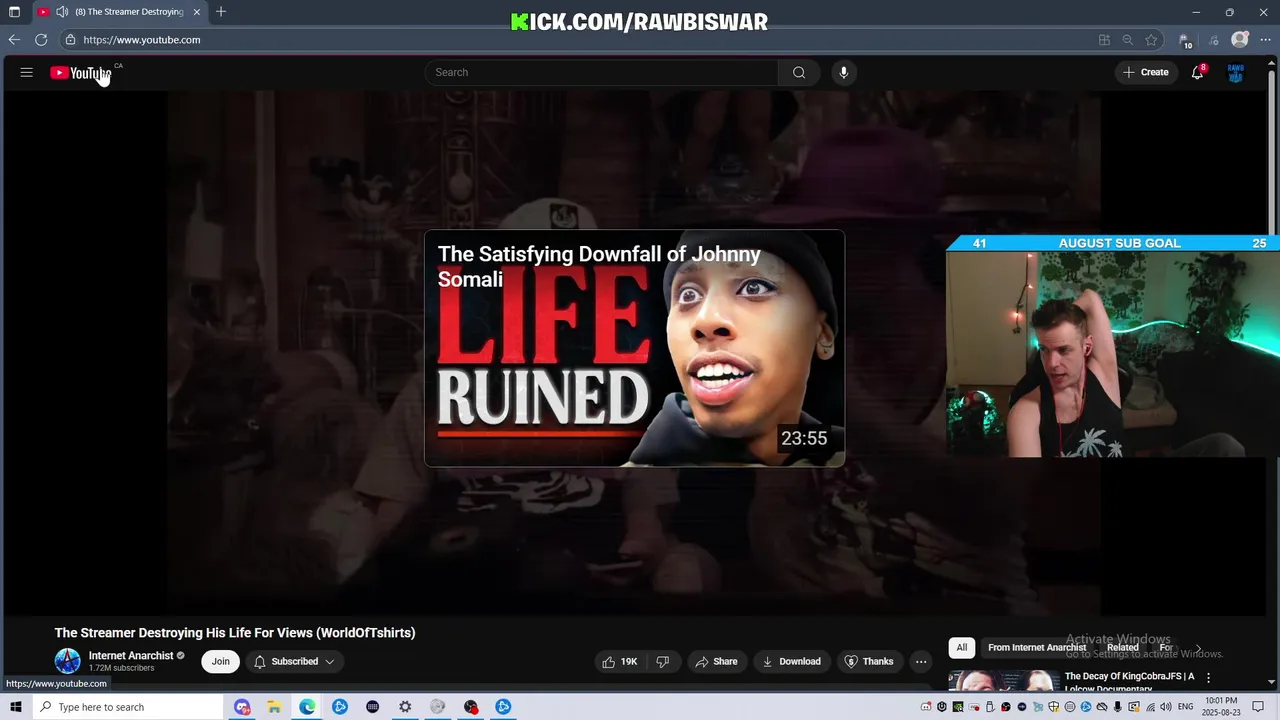Open the media control music icon

click(x=1214, y=40)
